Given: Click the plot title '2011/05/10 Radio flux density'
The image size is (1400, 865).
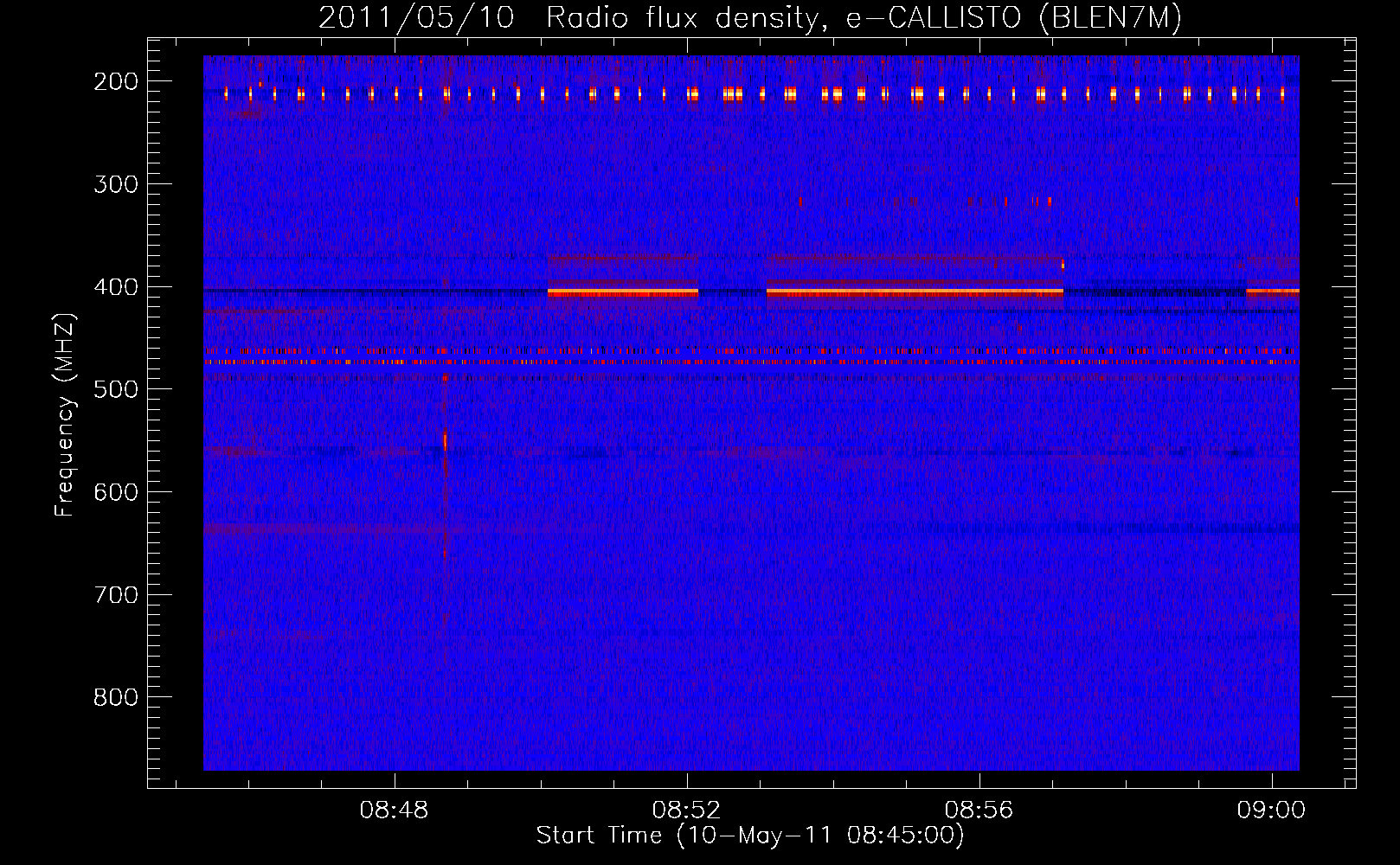Looking at the screenshot, I should pos(568,18).
